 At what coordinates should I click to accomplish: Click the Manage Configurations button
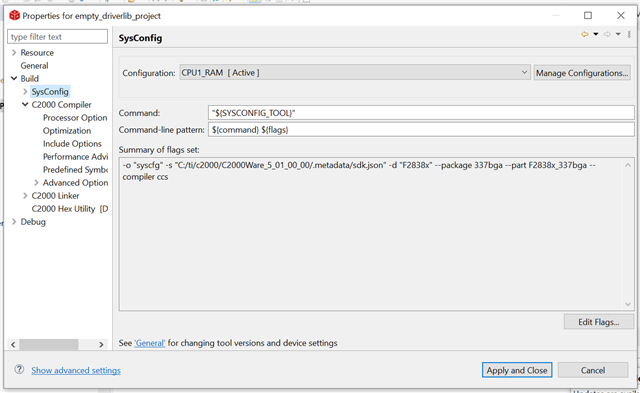pyautogui.click(x=582, y=73)
